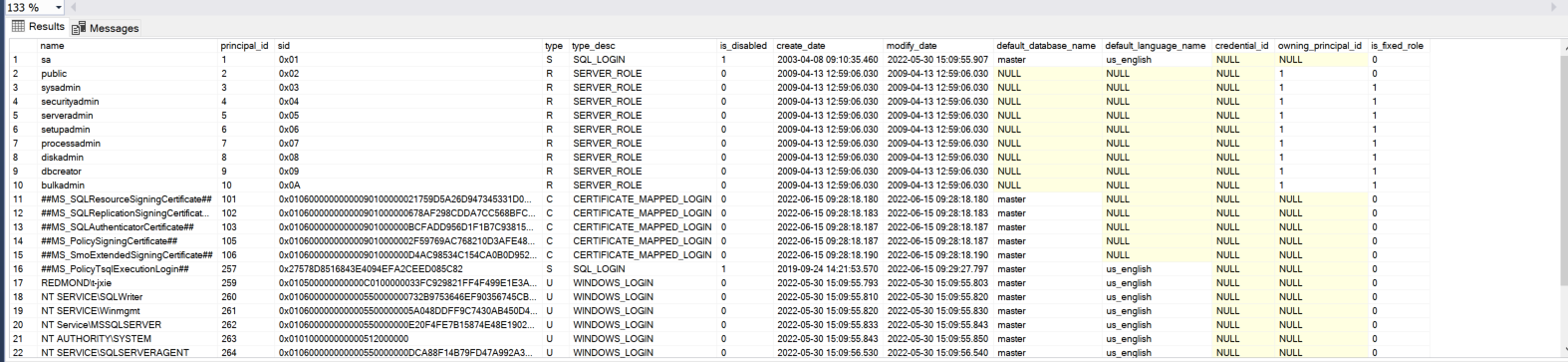
Task: Select the 'public' name cell
Action: tap(128, 74)
